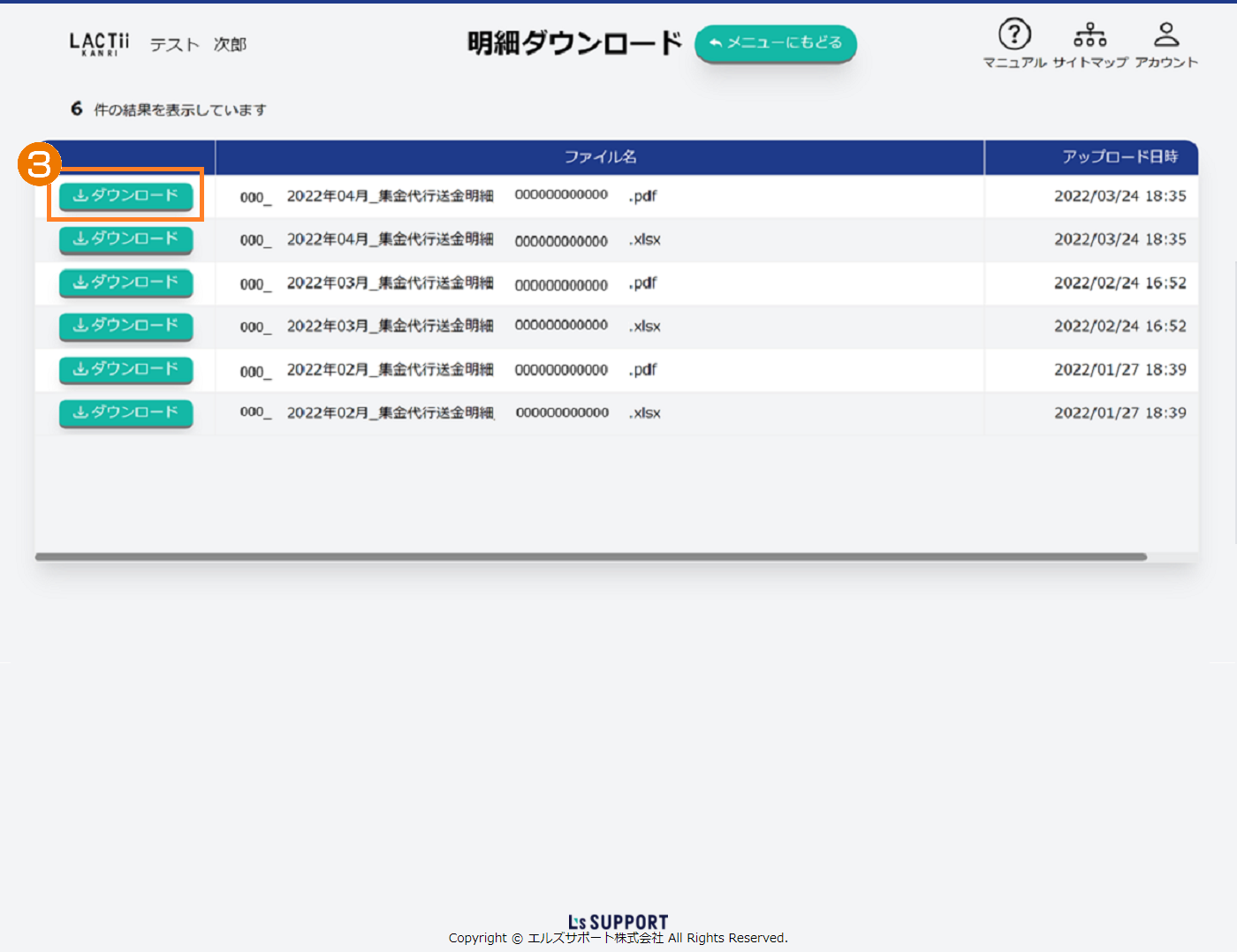Open the マニュアル help icon

pos(1014,36)
